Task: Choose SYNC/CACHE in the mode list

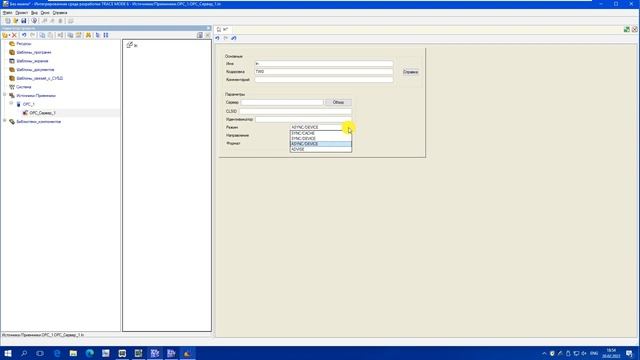Action: (321, 133)
